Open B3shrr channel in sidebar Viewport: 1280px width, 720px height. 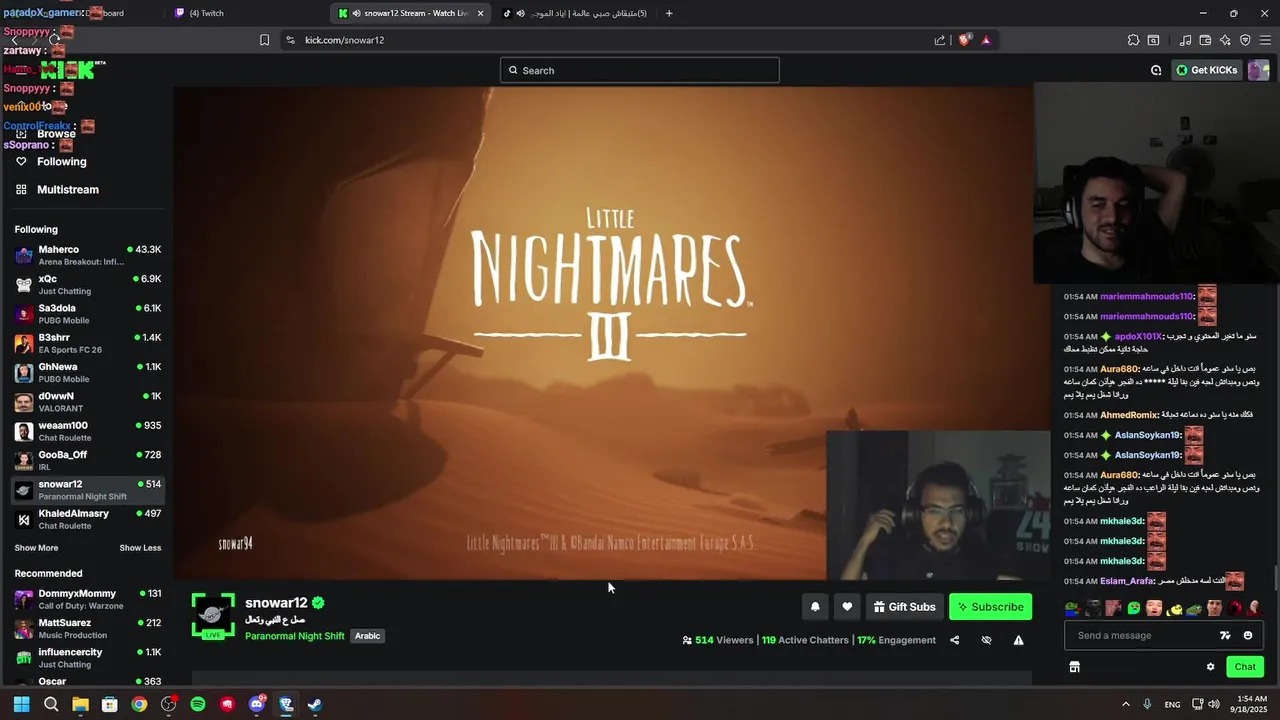click(88, 343)
